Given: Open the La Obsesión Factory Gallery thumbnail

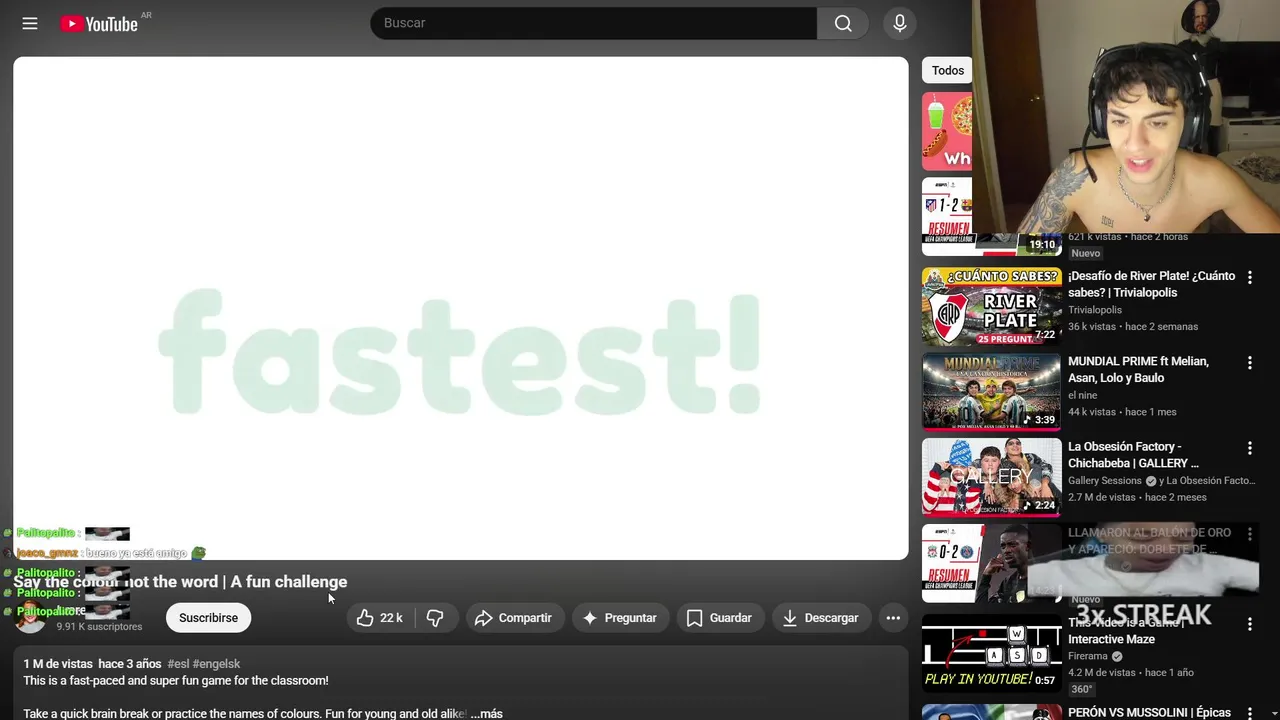Looking at the screenshot, I should (992, 477).
